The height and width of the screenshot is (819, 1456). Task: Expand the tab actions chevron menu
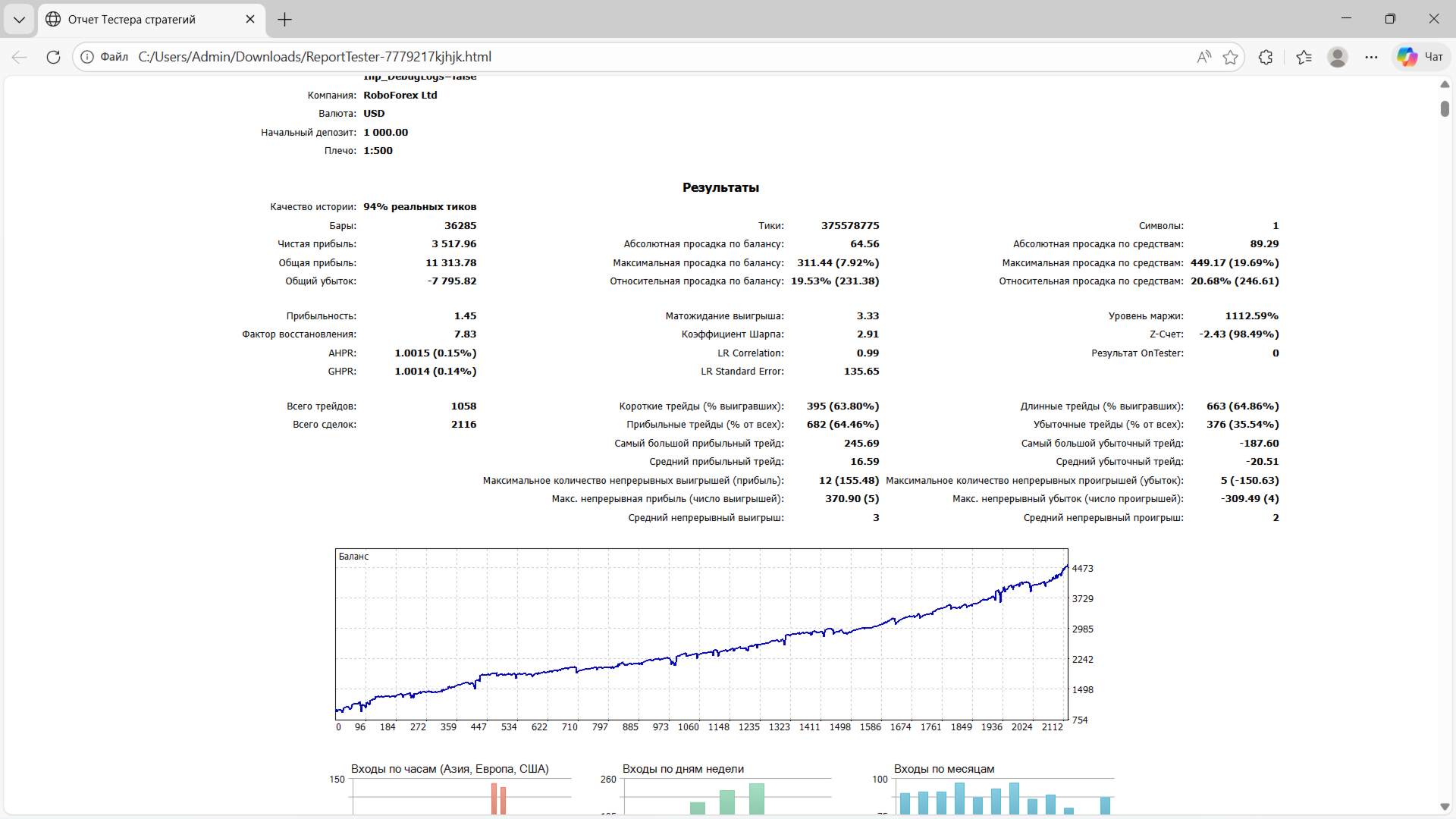19,20
